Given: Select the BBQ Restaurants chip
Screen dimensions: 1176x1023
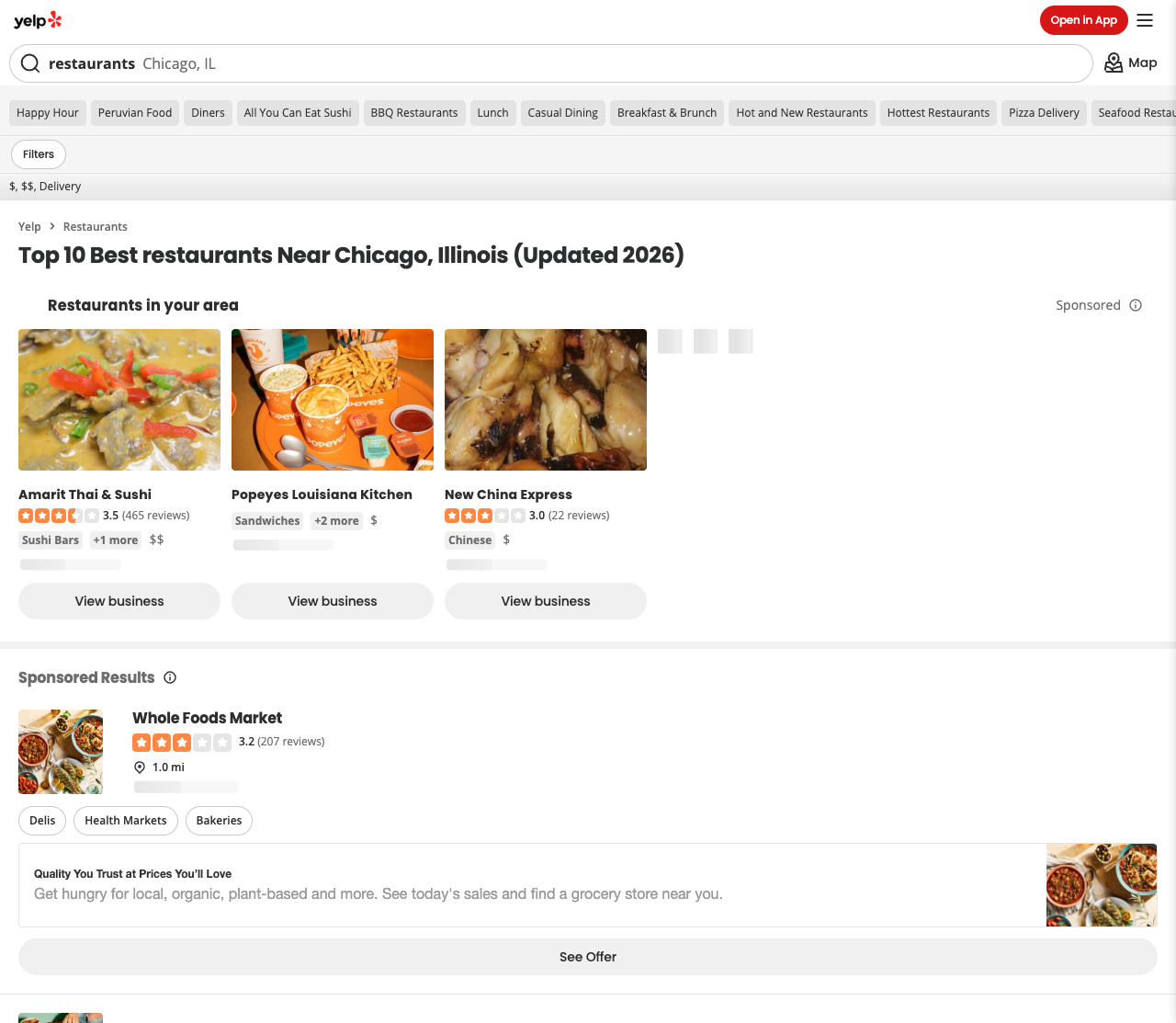Looking at the screenshot, I should pos(414,113).
